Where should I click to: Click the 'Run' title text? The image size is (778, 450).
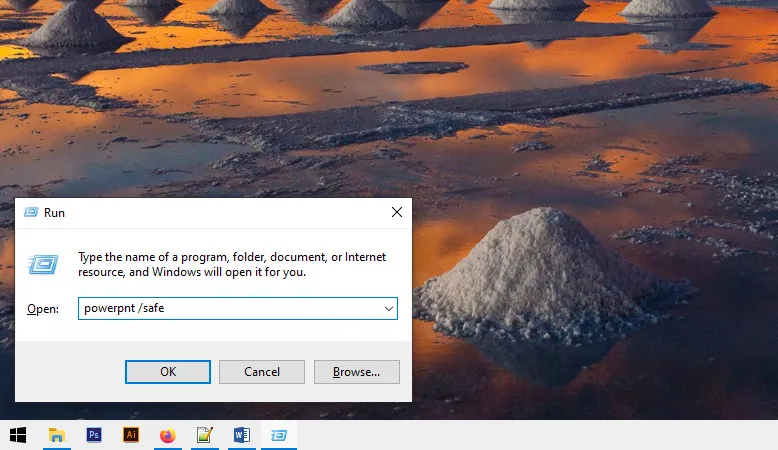(55, 213)
